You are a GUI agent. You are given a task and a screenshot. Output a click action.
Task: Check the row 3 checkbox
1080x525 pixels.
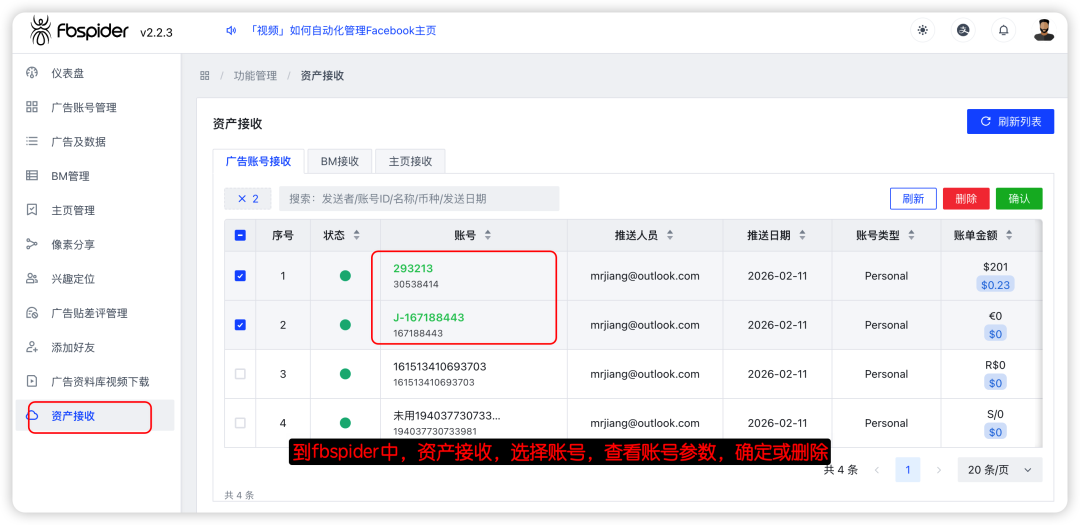[240, 374]
